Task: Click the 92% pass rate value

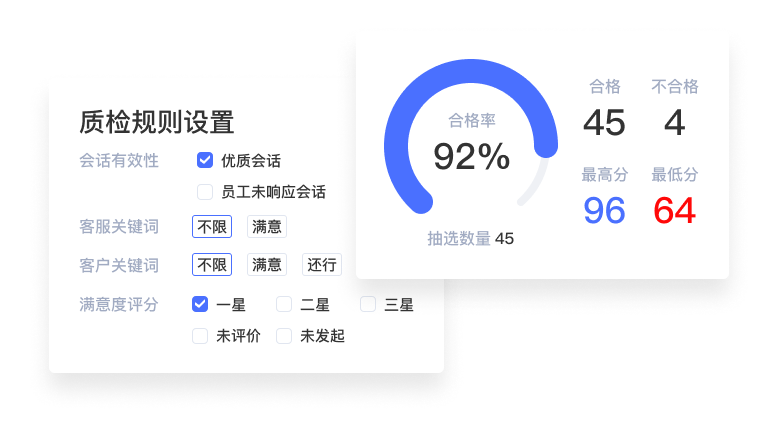Action: click(471, 157)
